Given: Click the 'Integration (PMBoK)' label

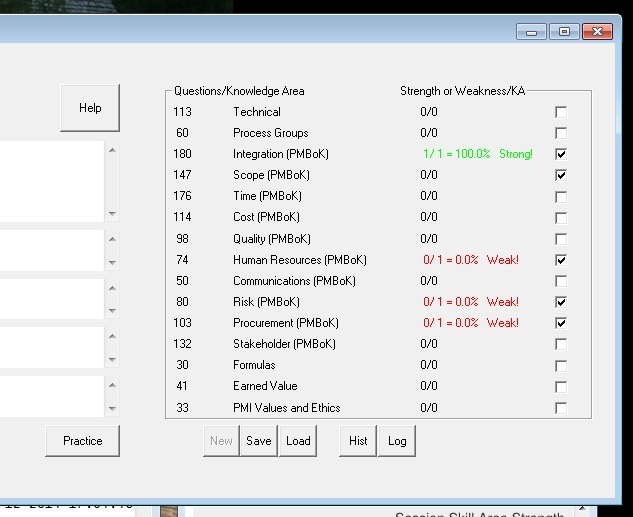Looking at the screenshot, I should click(x=281, y=154).
